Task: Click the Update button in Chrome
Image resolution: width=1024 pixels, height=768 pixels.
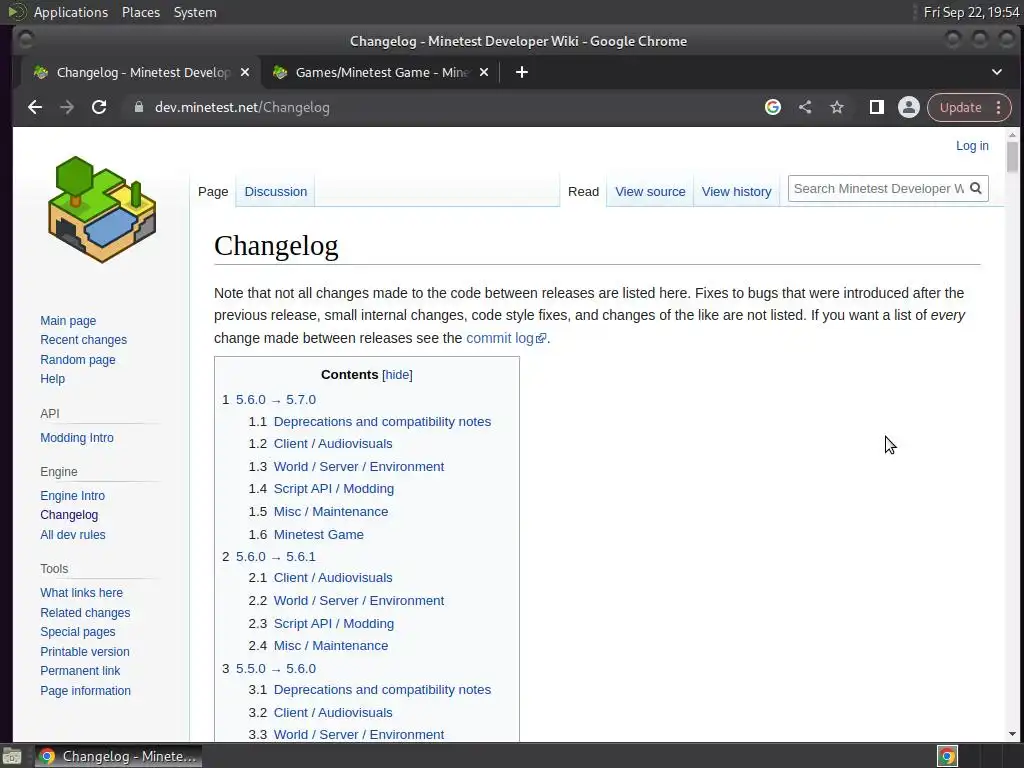Action: point(960,107)
